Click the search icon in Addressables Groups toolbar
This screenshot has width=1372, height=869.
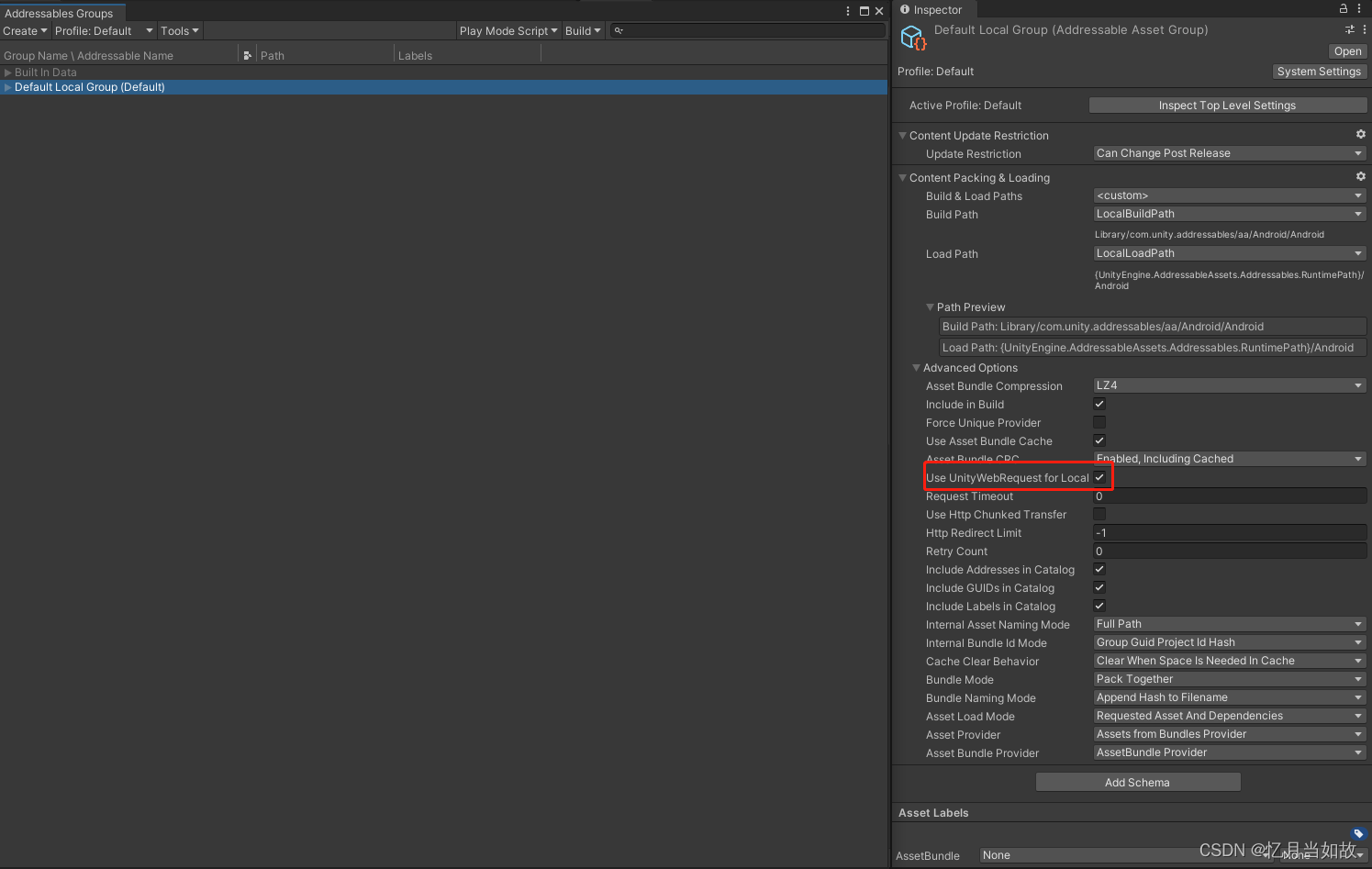coord(619,30)
